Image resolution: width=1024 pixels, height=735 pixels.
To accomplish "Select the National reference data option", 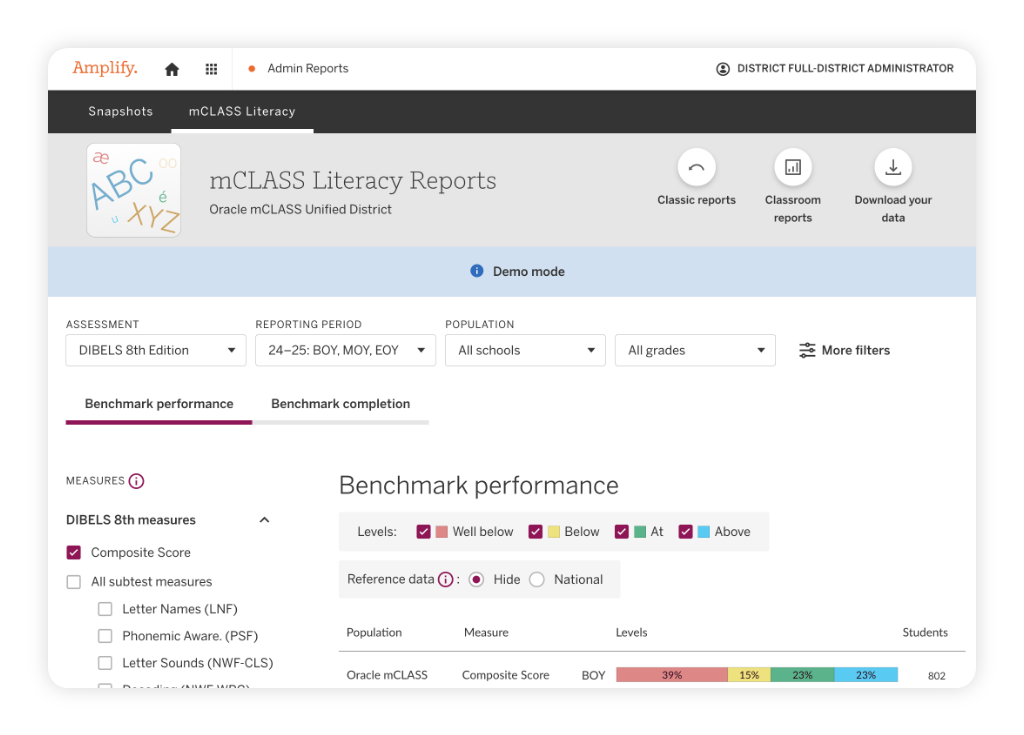I will click(x=537, y=579).
